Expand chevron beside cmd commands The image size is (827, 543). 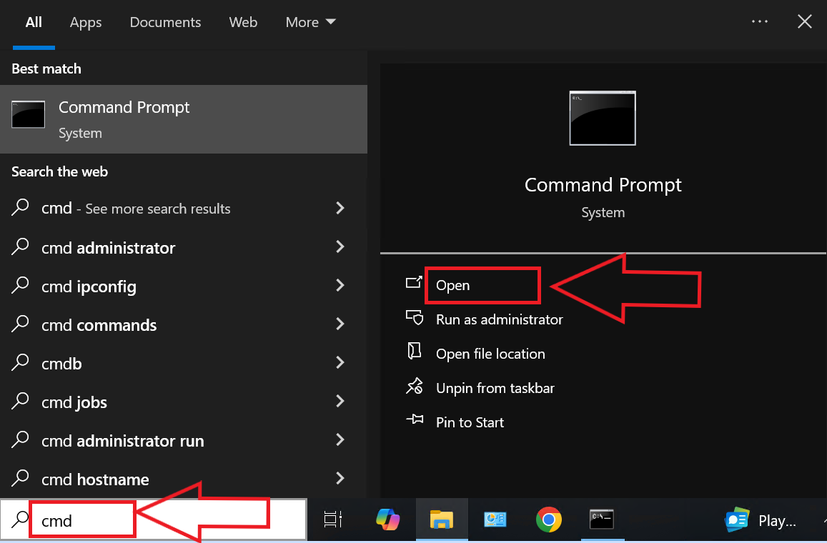point(340,324)
